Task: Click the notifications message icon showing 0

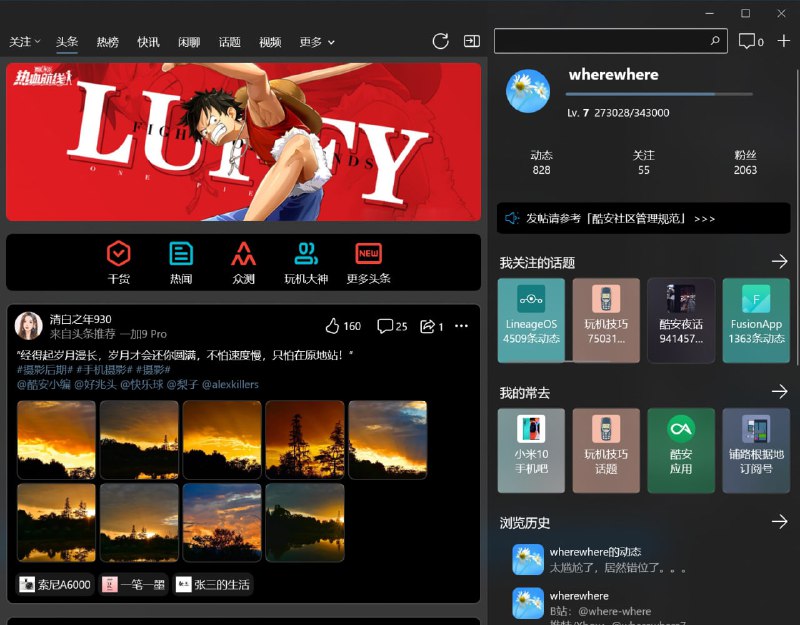Action: pyautogui.click(x=749, y=41)
